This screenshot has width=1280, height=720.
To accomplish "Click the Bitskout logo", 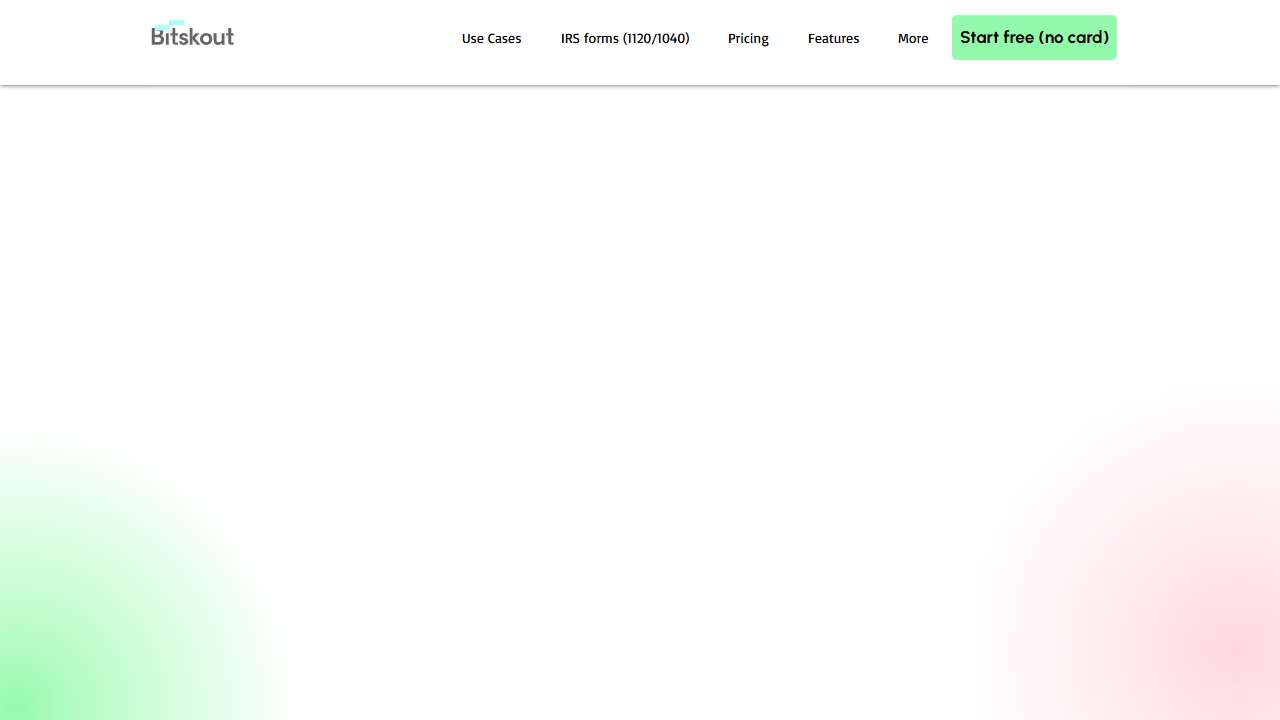I will (x=192, y=36).
